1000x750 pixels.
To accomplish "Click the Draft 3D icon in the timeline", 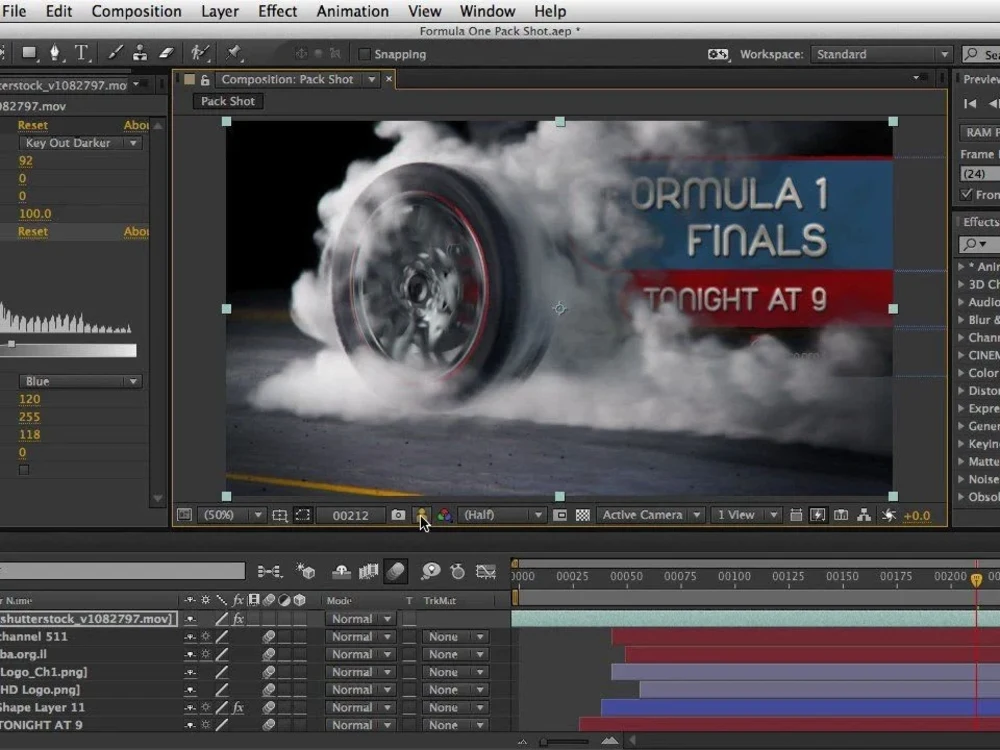I will (306, 571).
